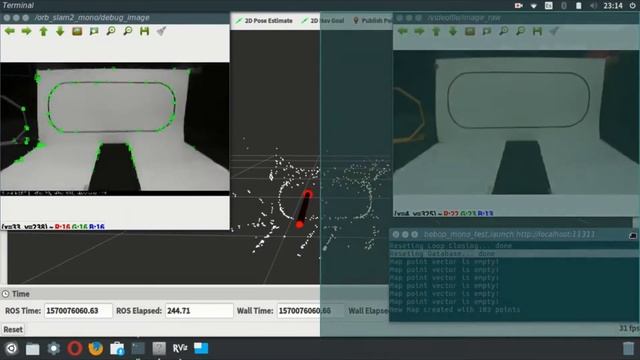Open the Wi-Fi network indicator
Viewport: 640px width, 360px height.
click(x=533, y=6)
